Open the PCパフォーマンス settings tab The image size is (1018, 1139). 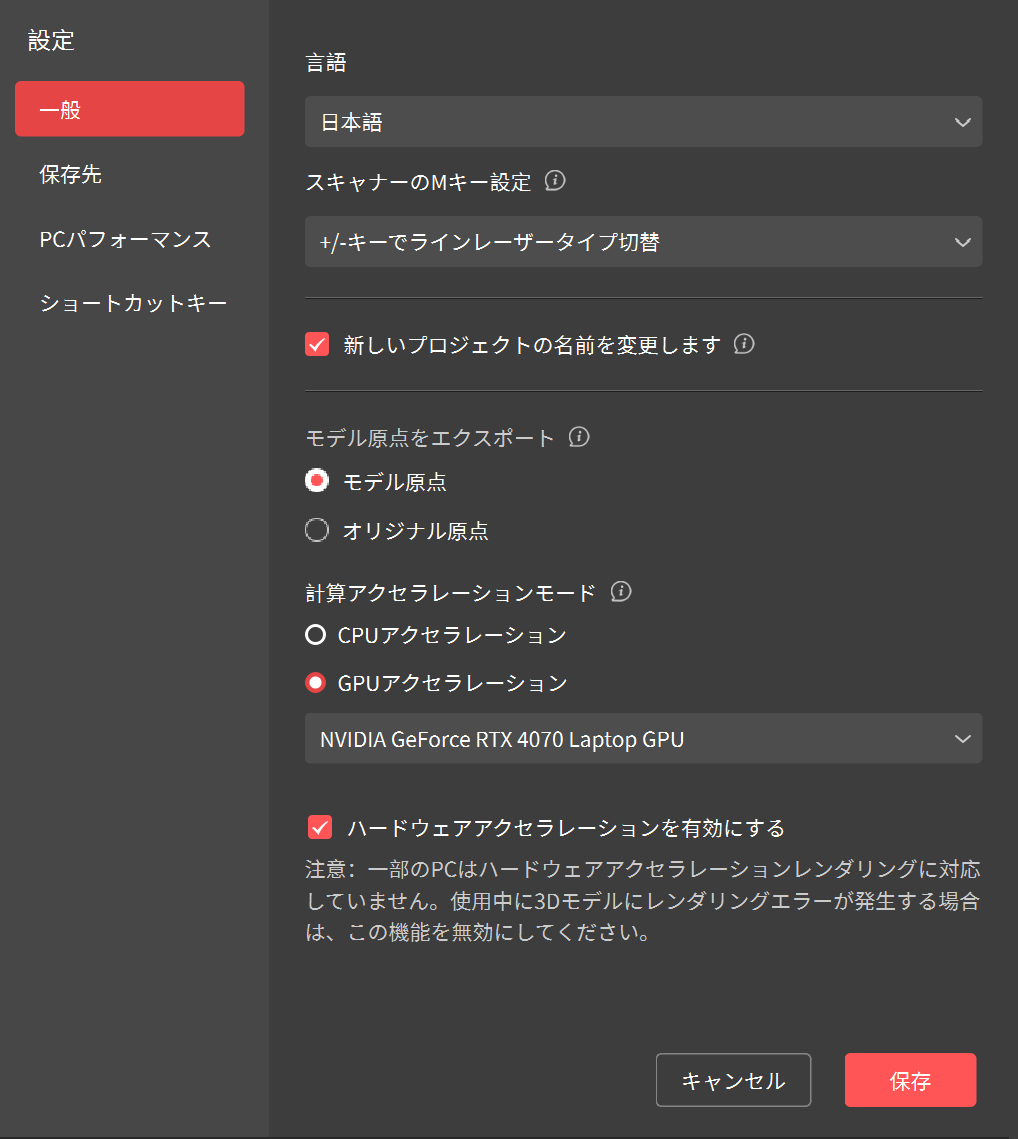[x=125, y=240]
